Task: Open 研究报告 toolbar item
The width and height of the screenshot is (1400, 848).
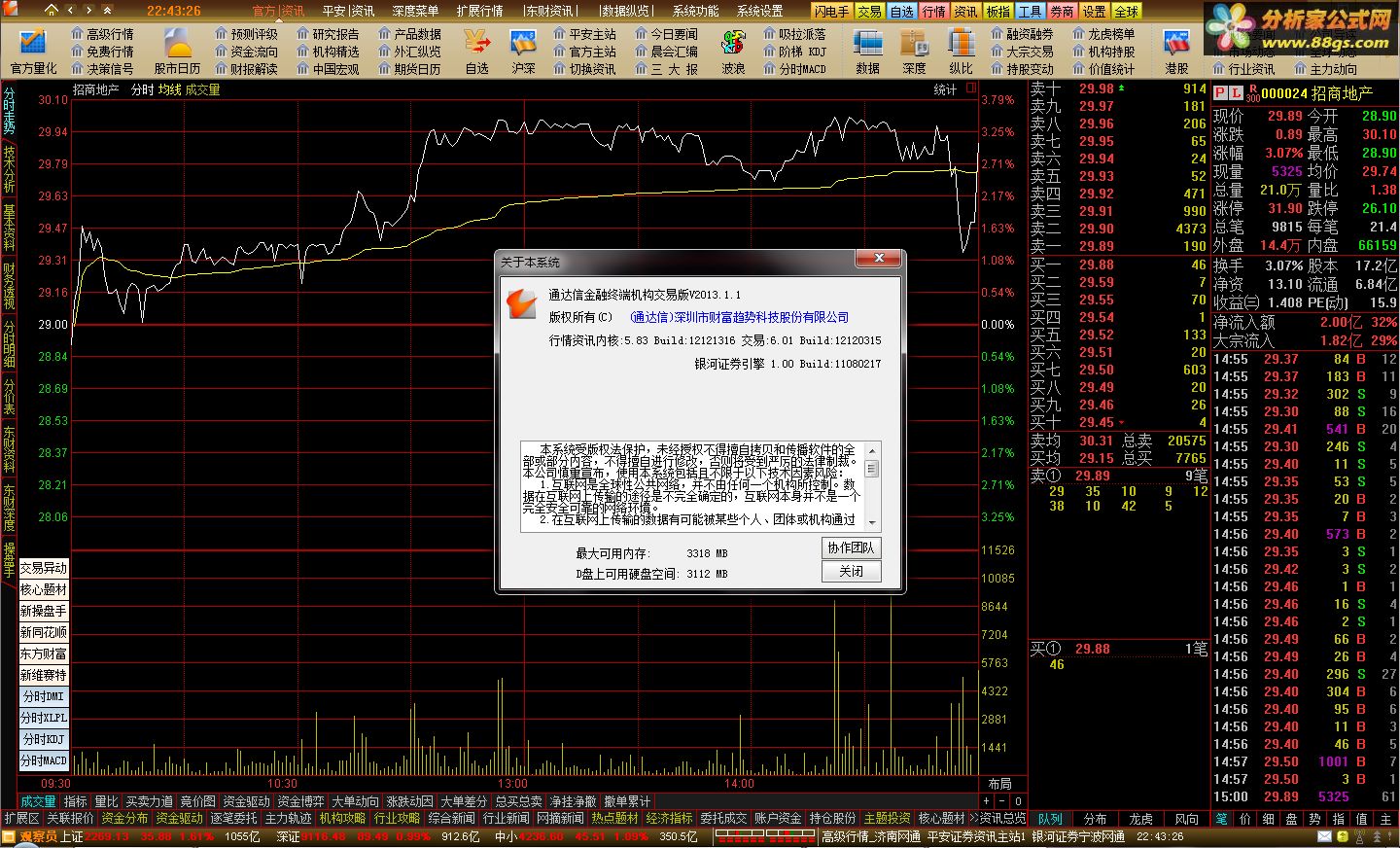Action: [329, 34]
